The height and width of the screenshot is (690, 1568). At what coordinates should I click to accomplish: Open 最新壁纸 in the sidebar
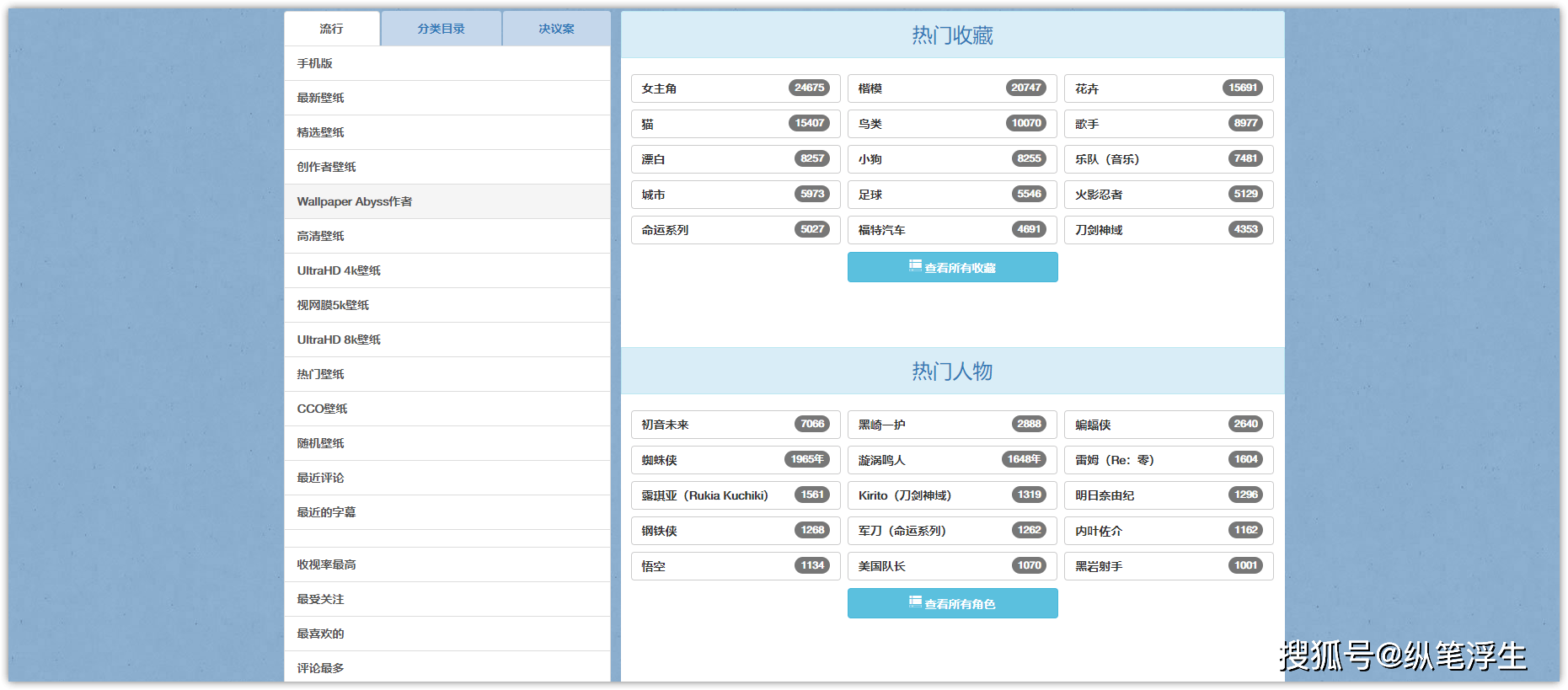[x=321, y=98]
